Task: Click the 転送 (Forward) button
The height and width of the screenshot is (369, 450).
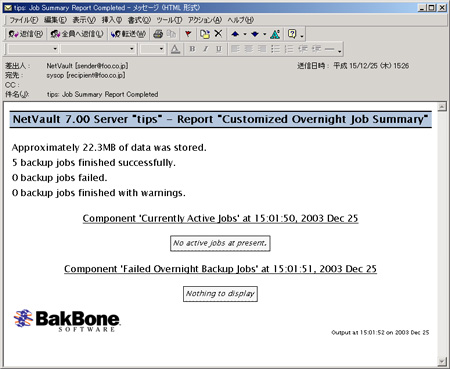Action: pyautogui.click(x=128, y=34)
